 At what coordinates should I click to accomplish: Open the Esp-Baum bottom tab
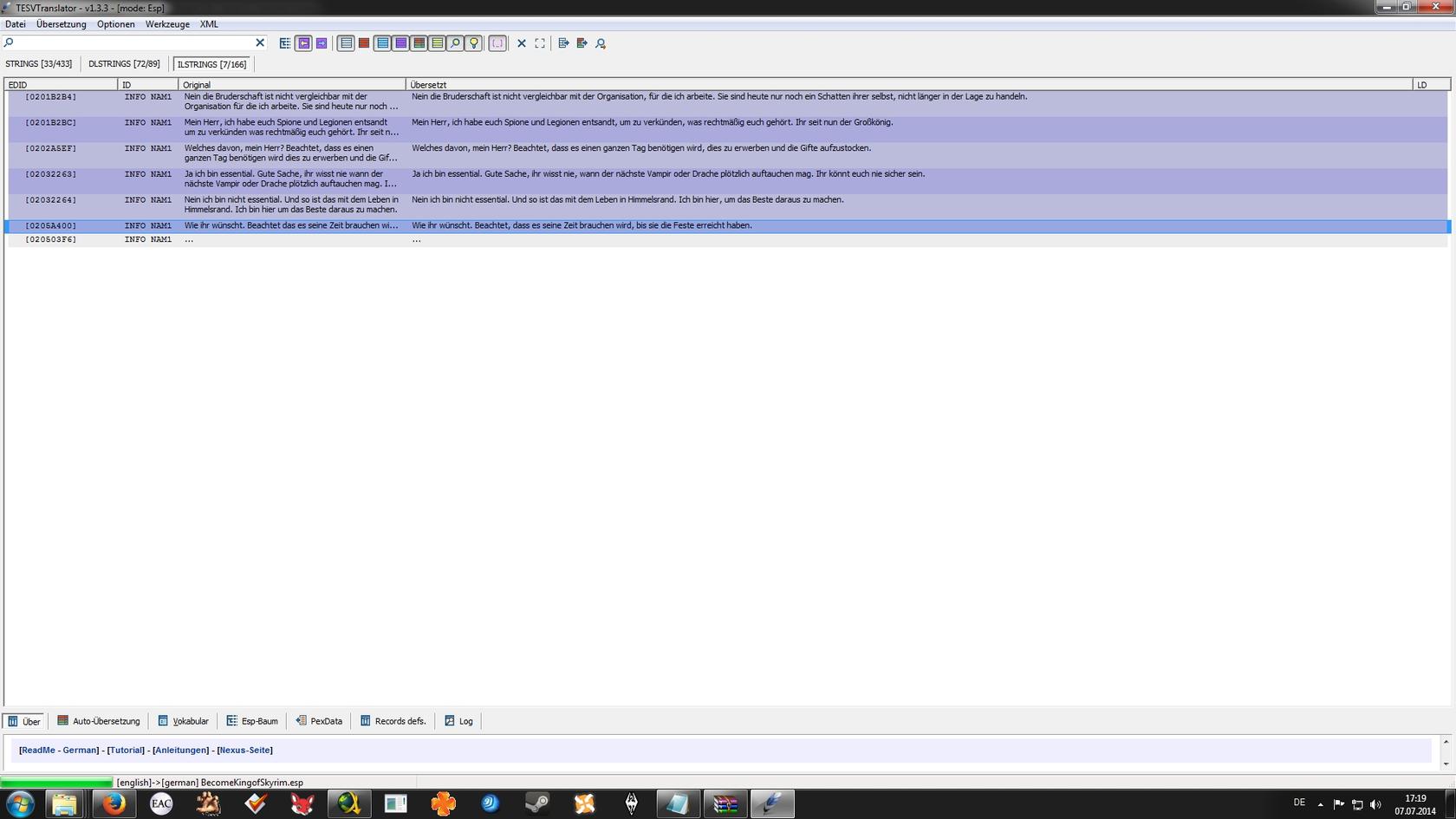252,721
